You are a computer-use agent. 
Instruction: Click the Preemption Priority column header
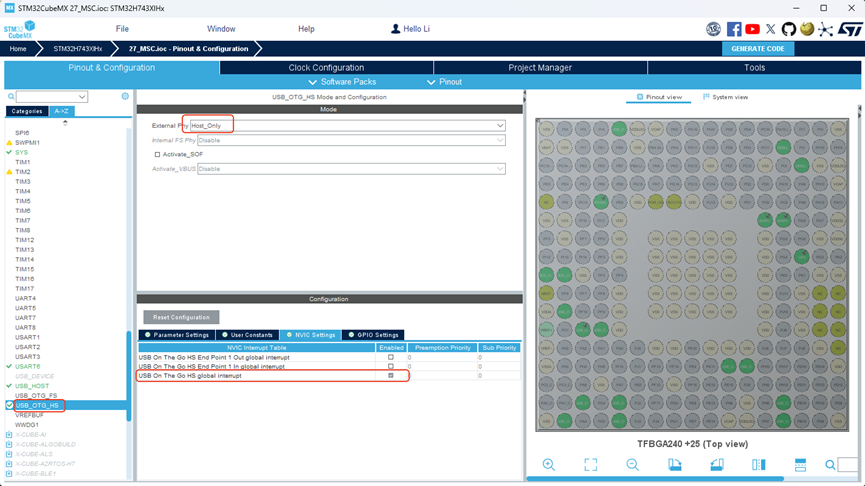click(x=442, y=348)
